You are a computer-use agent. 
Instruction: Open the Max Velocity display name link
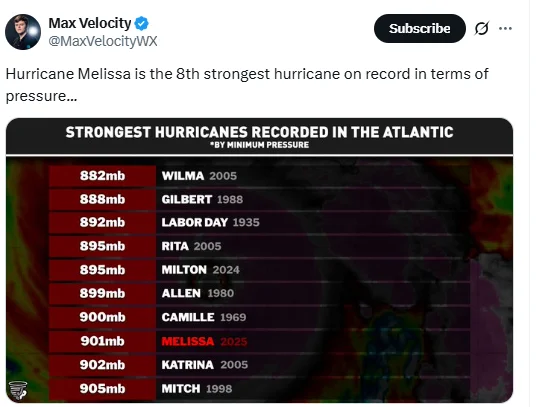coord(90,23)
